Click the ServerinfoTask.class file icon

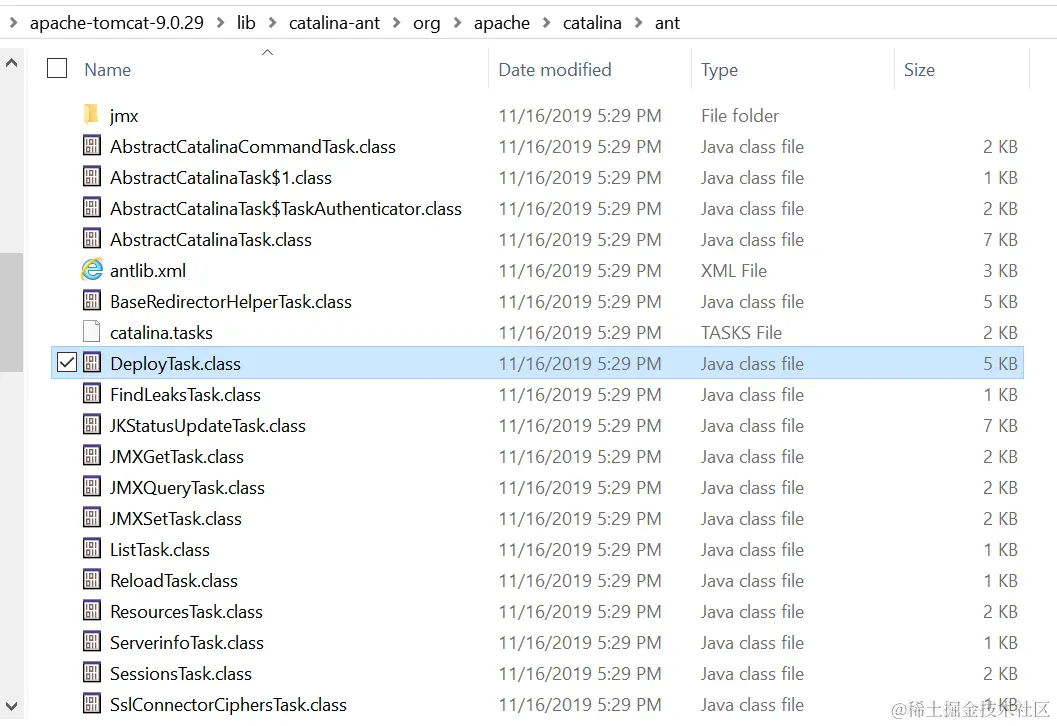pyautogui.click(x=92, y=642)
